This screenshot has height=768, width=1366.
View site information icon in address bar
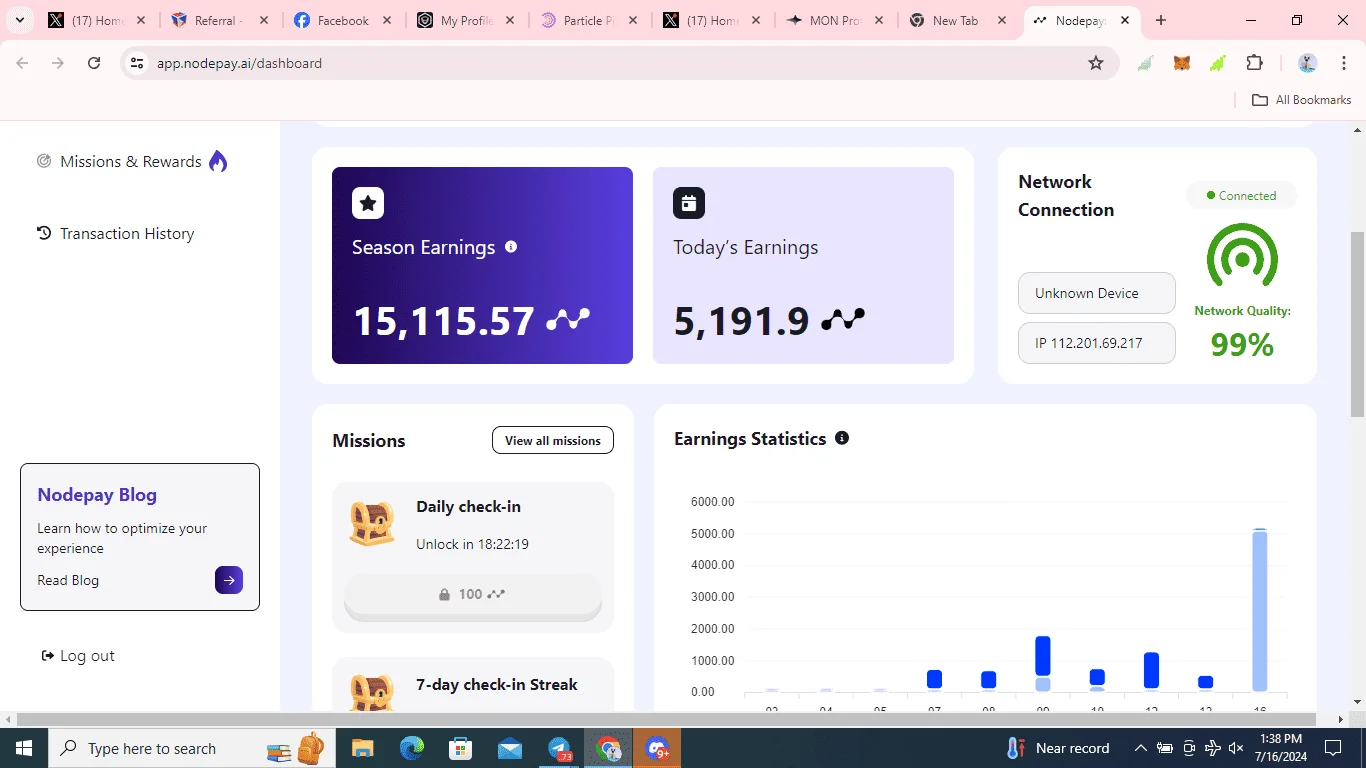point(137,63)
